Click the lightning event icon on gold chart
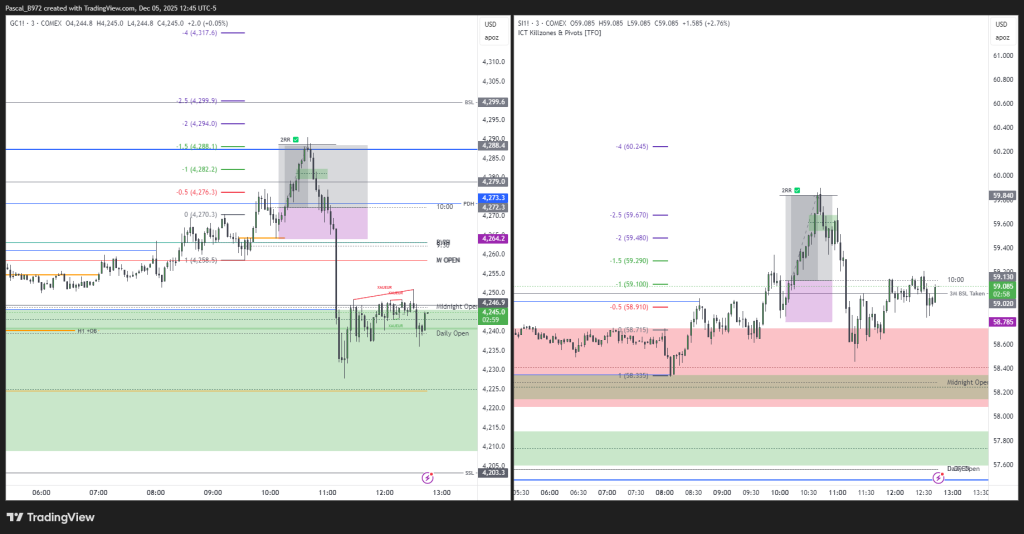Viewport: 1024px width, 534px height. coord(428,479)
